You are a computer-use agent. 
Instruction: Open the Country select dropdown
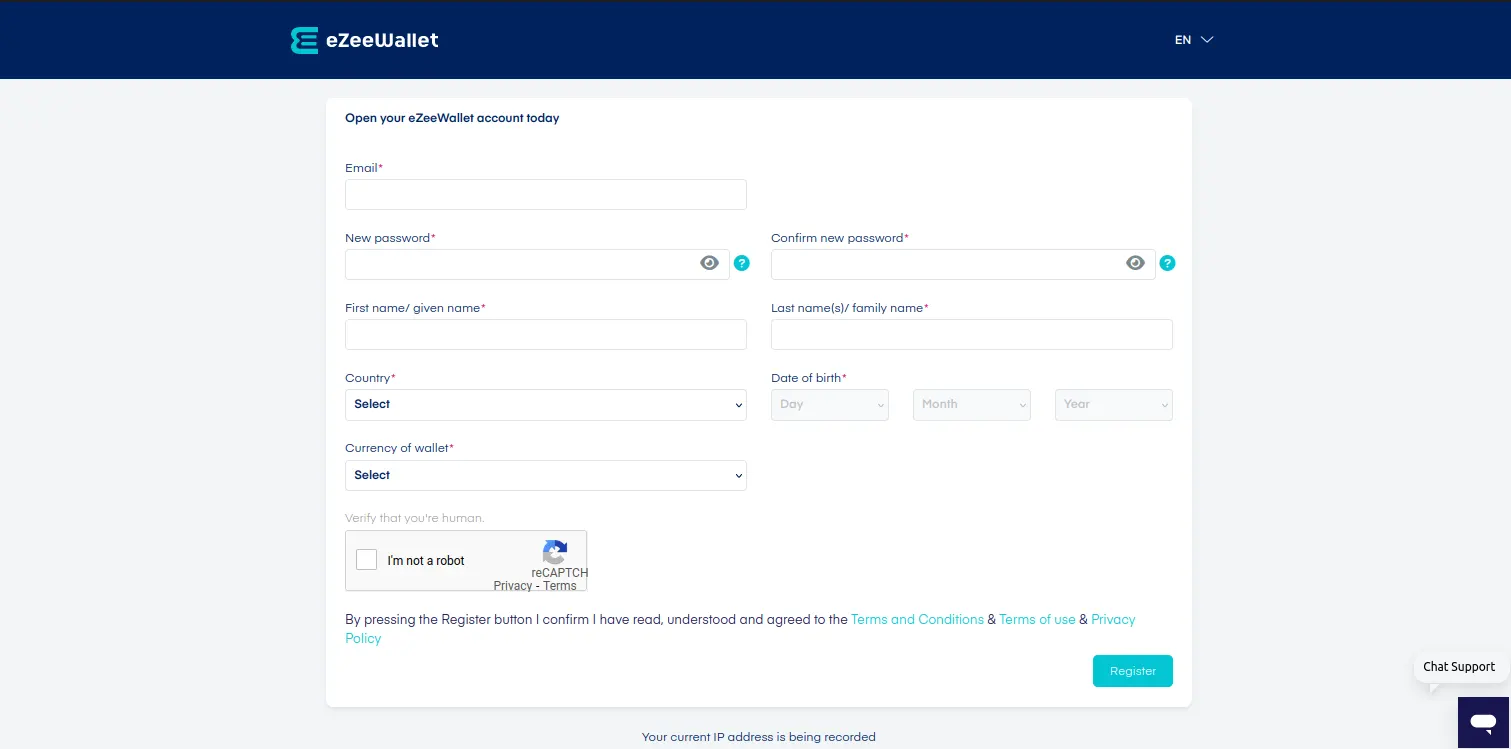point(546,405)
